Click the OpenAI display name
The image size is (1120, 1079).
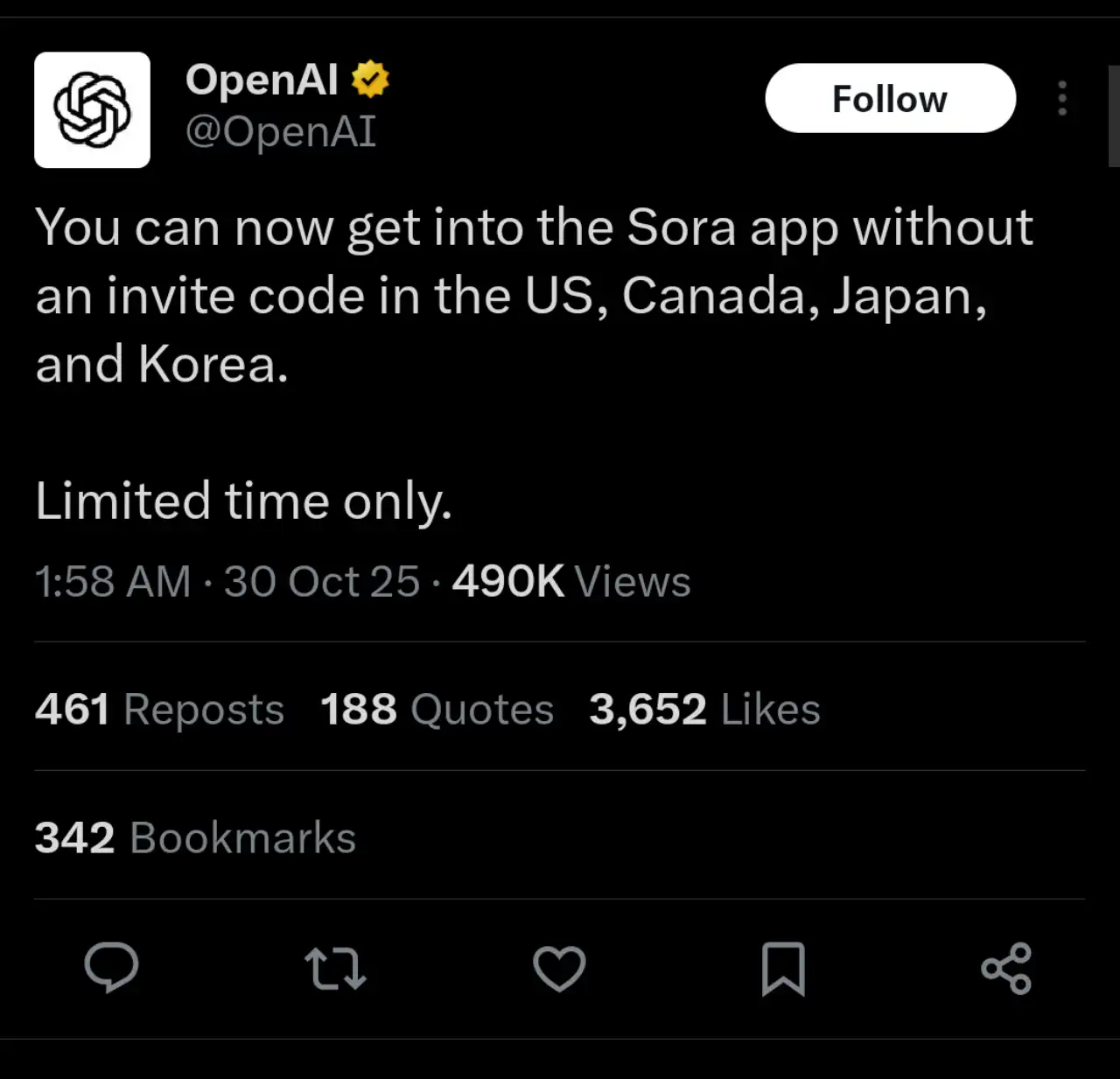click(262, 80)
